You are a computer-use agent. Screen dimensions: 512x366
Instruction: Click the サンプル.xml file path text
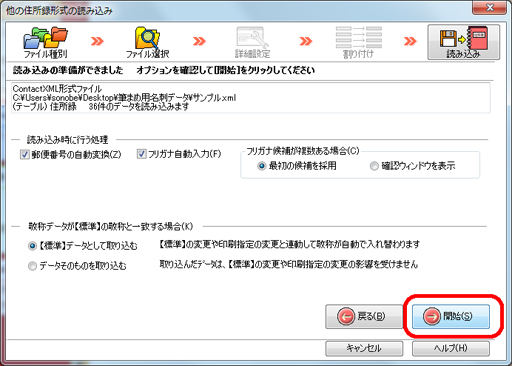click(124, 98)
